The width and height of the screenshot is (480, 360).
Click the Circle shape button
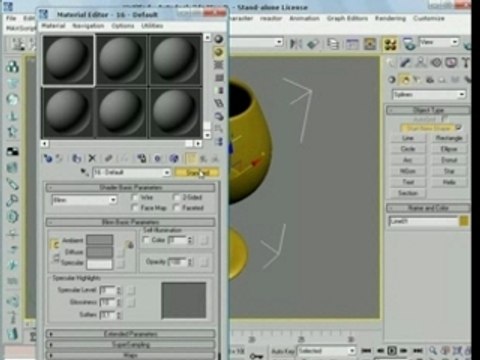(x=408, y=149)
